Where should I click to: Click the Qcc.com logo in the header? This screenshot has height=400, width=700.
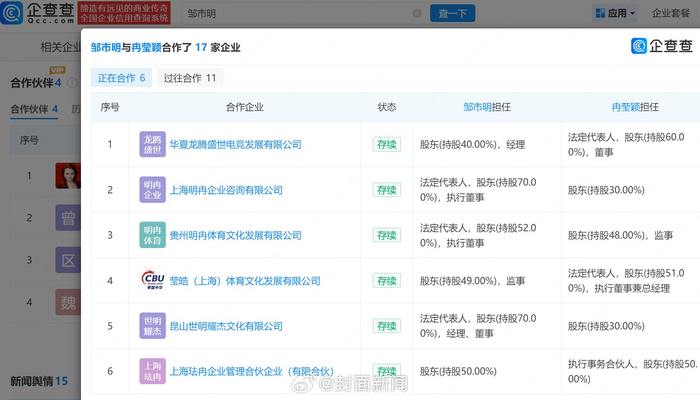click(x=37, y=13)
